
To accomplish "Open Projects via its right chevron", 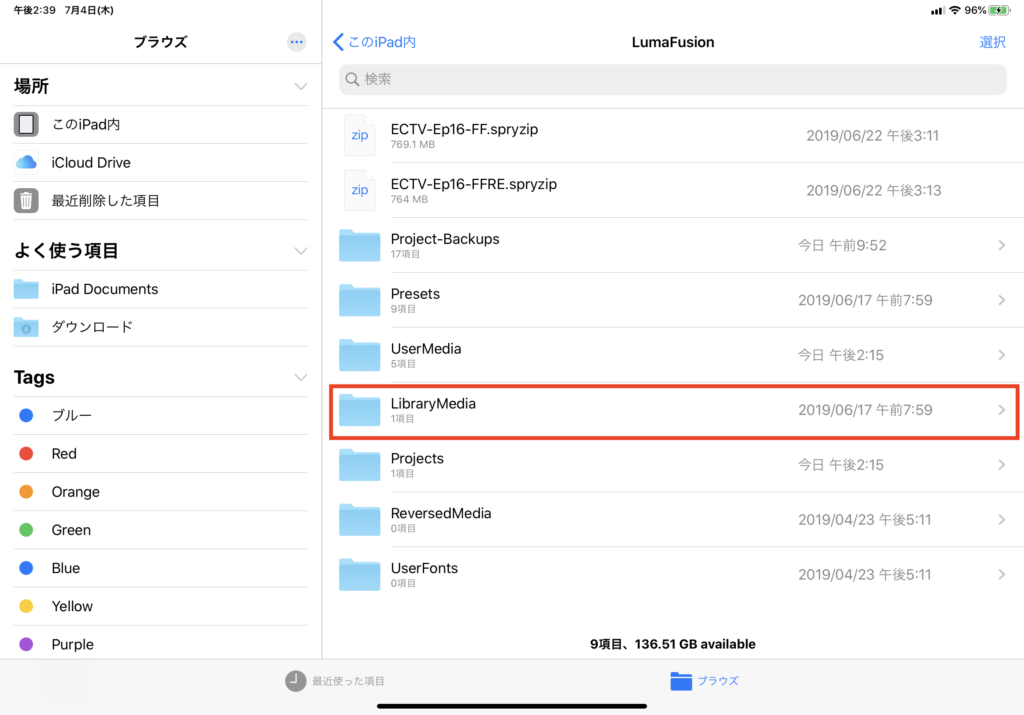I will pos(1001,464).
